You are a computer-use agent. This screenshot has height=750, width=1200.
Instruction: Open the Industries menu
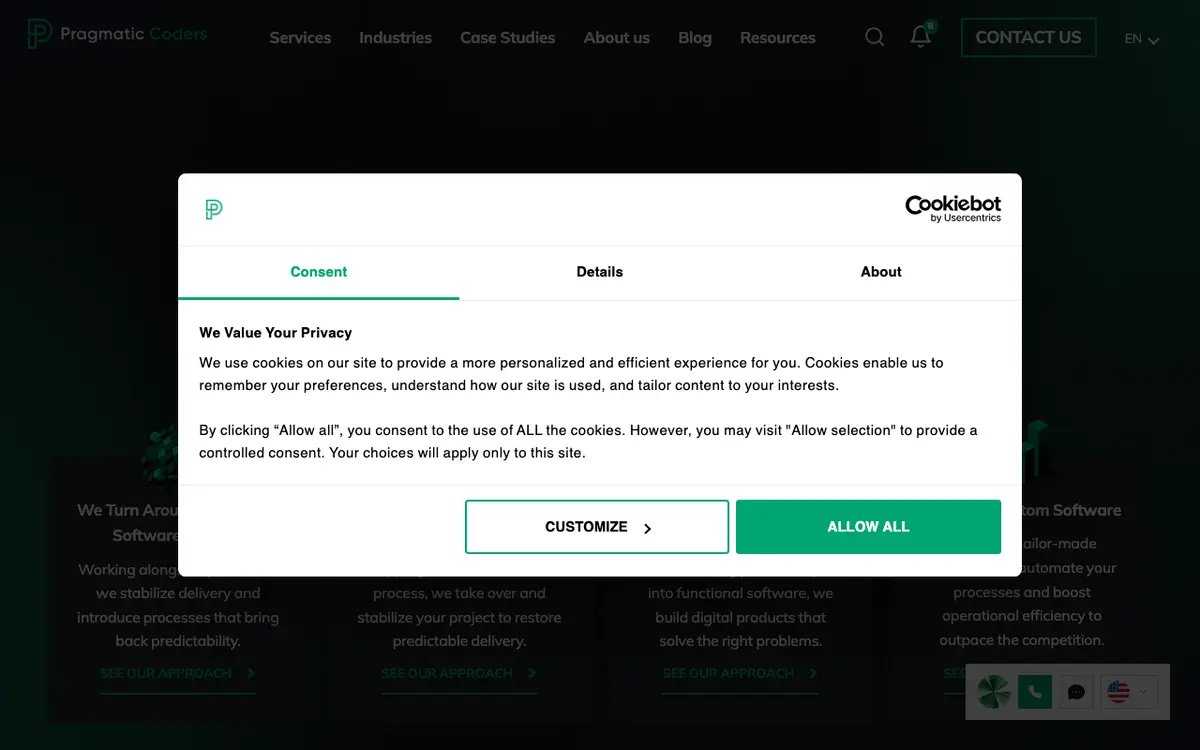[x=395, y=38]
